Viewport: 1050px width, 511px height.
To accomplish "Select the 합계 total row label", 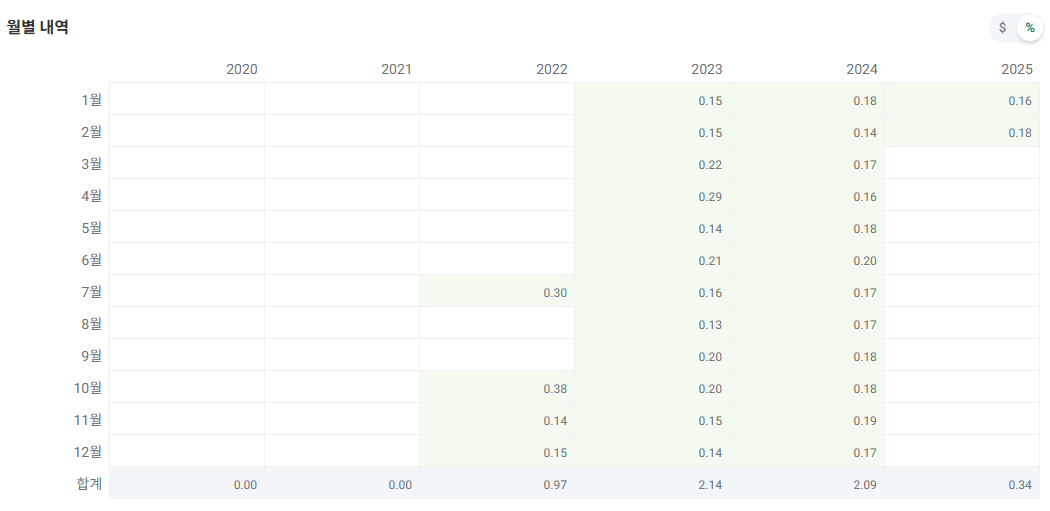I will coord(89,484).
